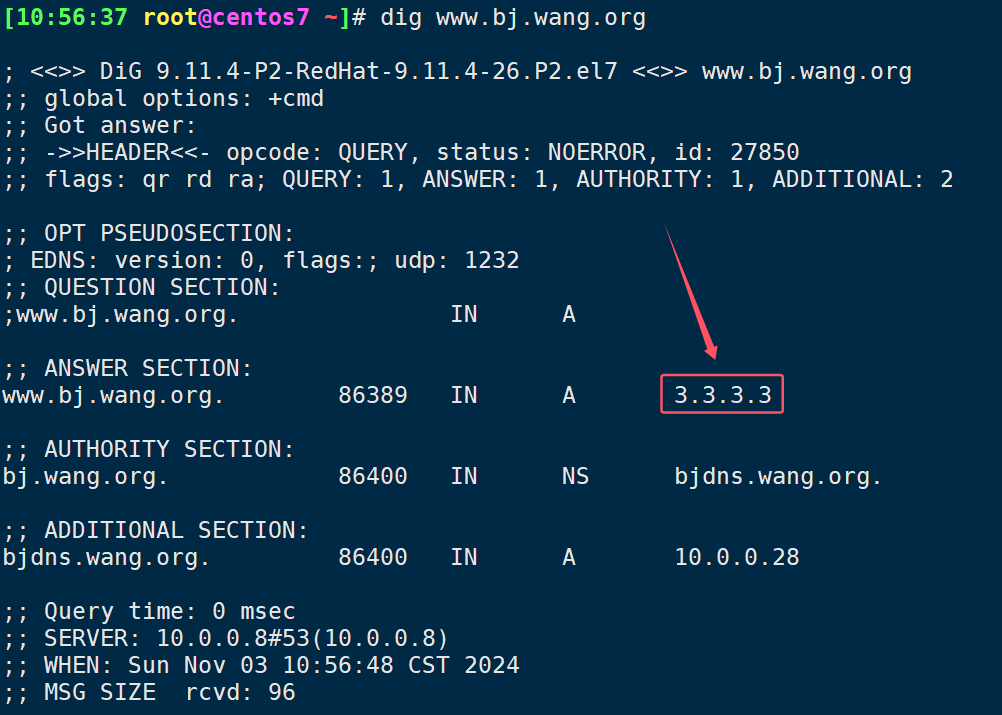The image size is (1002, 715).
Task: Click the highlighted 3.3.3.3 IP address
Action: click(x=723, y=395)
